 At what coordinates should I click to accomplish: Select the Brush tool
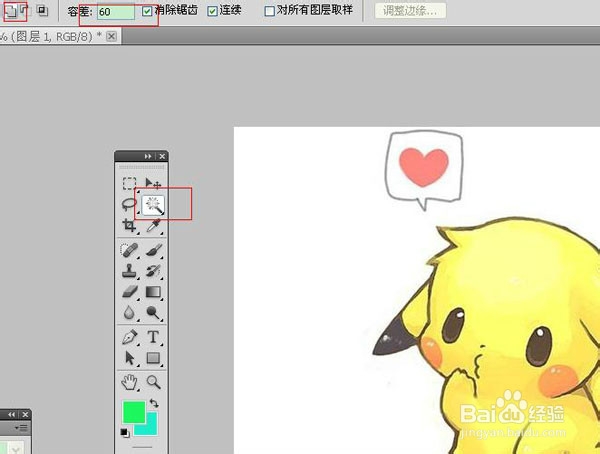(153, 250)
